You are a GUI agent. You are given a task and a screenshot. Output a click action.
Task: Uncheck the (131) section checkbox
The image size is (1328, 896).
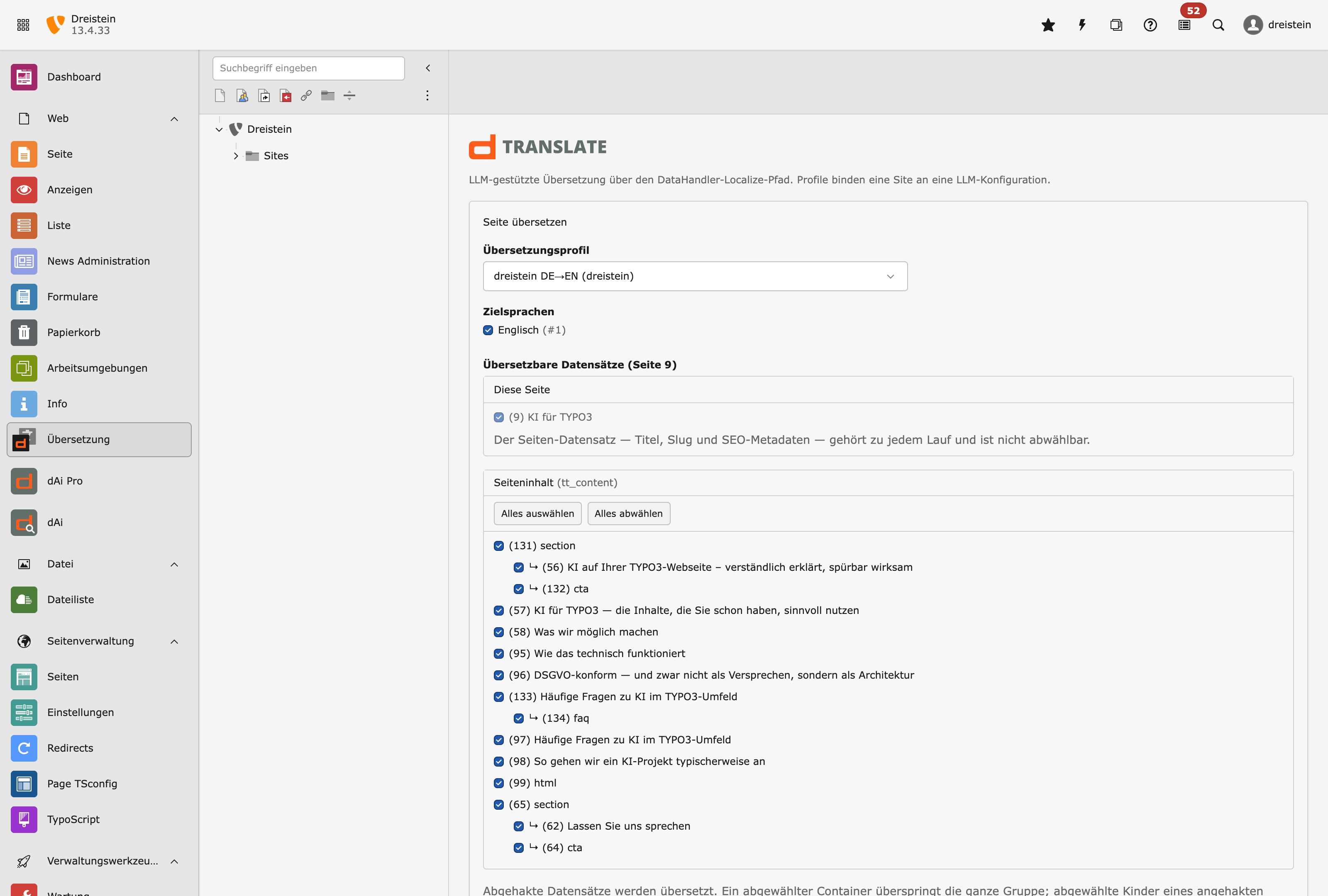499,546
